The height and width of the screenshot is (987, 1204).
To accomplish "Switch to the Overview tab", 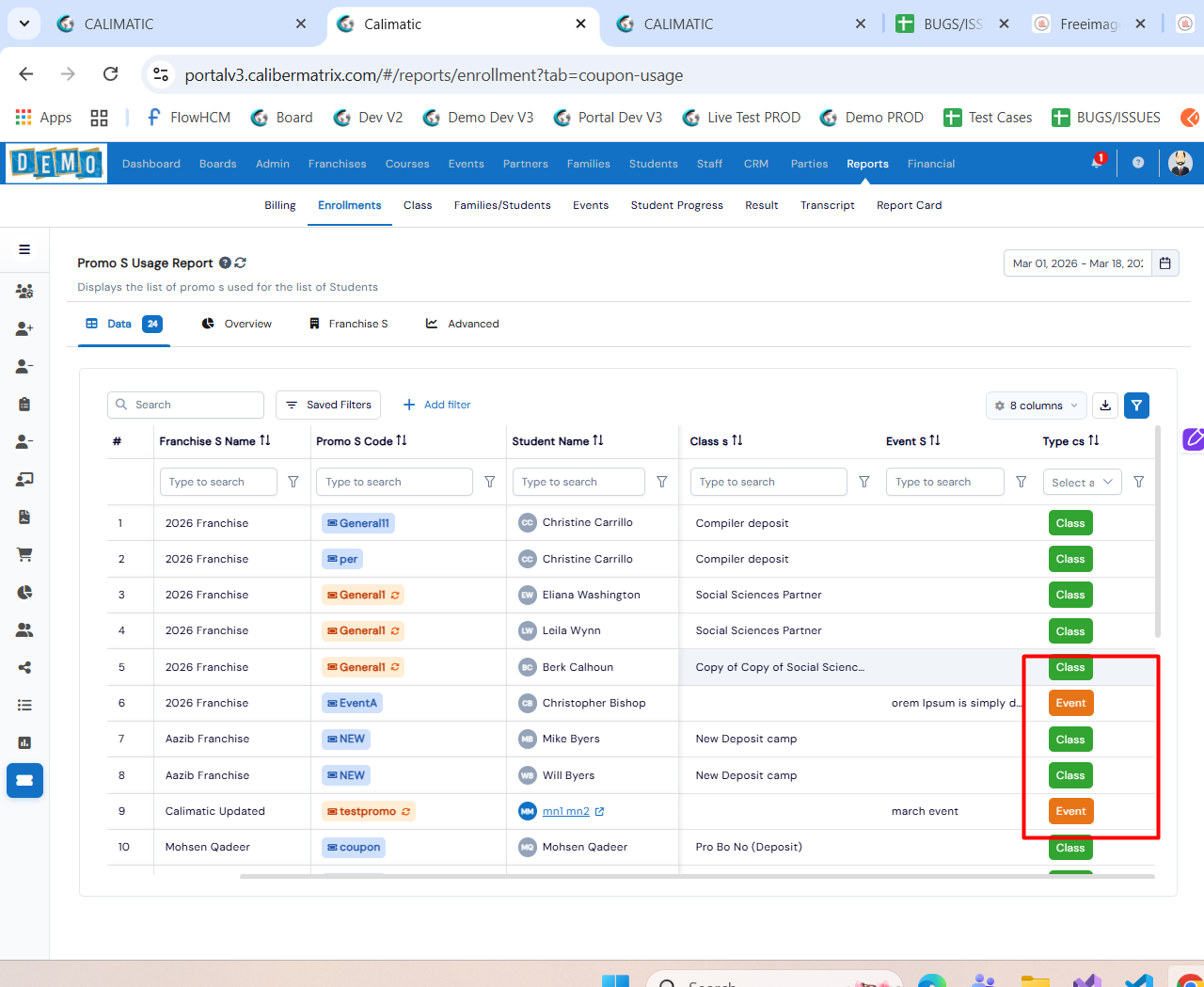I will [237, 324].
